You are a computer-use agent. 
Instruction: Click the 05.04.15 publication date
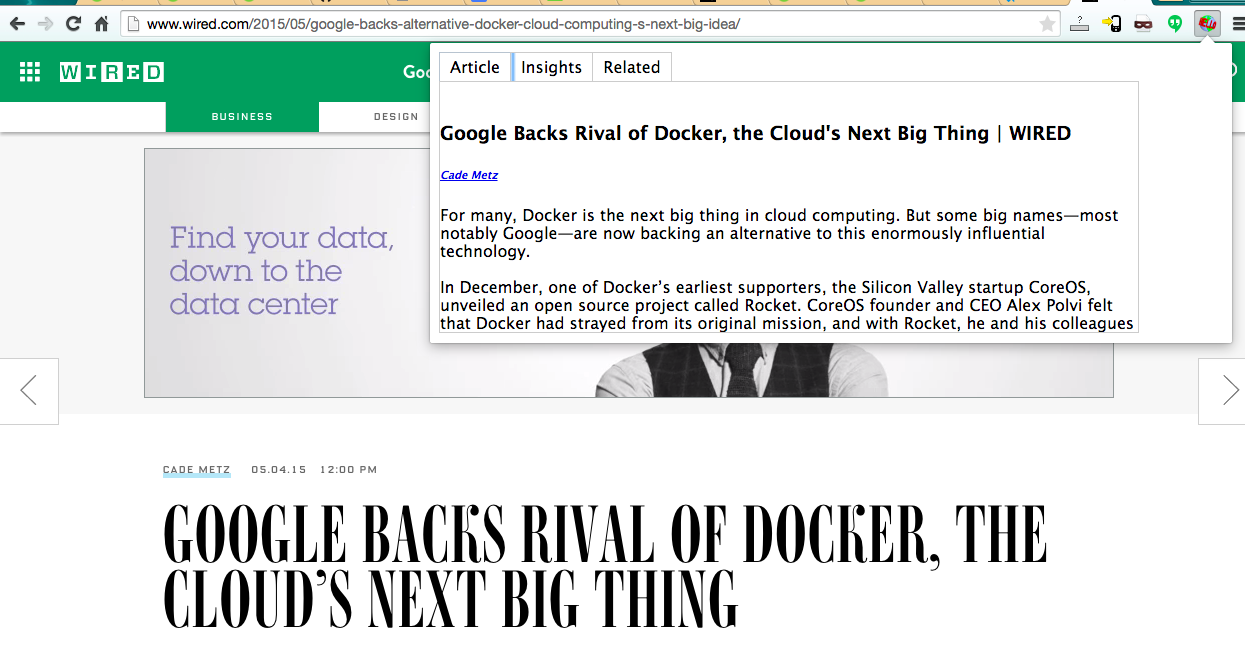pos(279,470)
